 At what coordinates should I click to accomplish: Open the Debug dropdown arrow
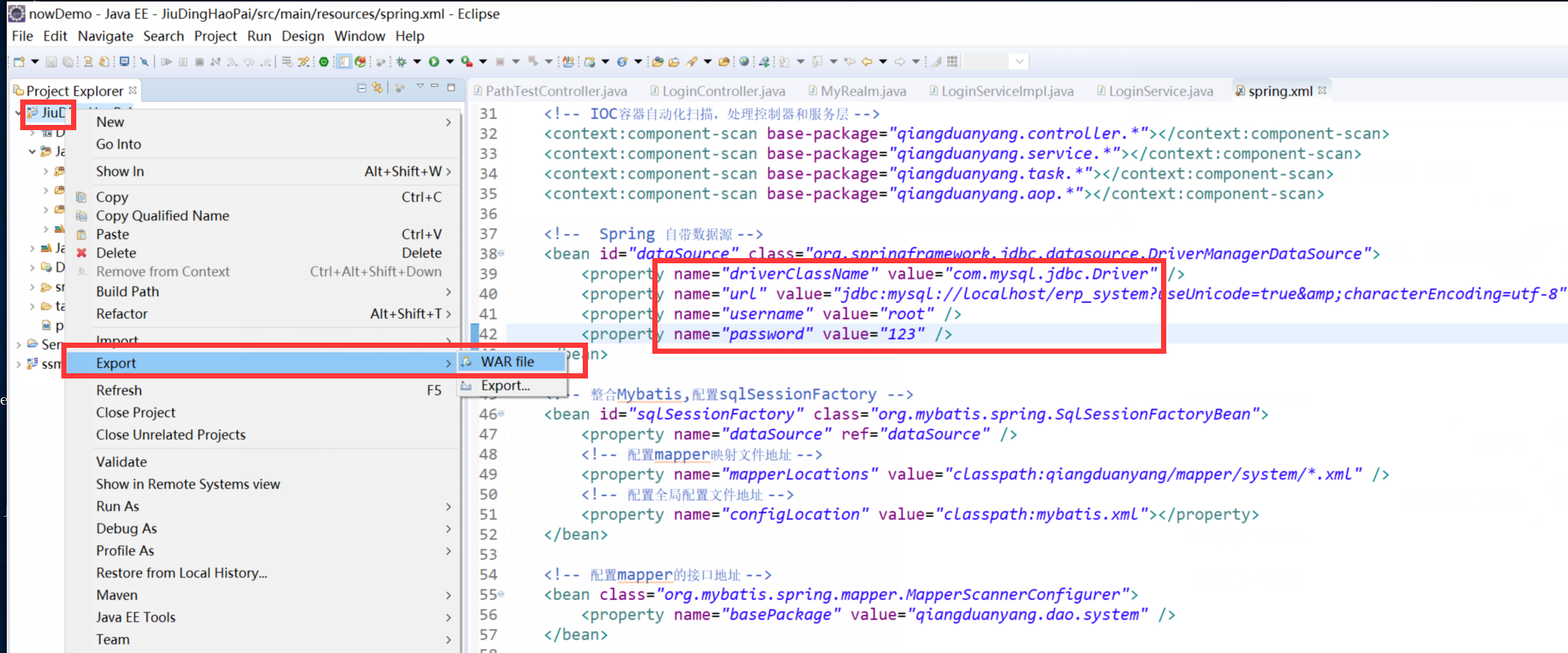click(417, 61)
